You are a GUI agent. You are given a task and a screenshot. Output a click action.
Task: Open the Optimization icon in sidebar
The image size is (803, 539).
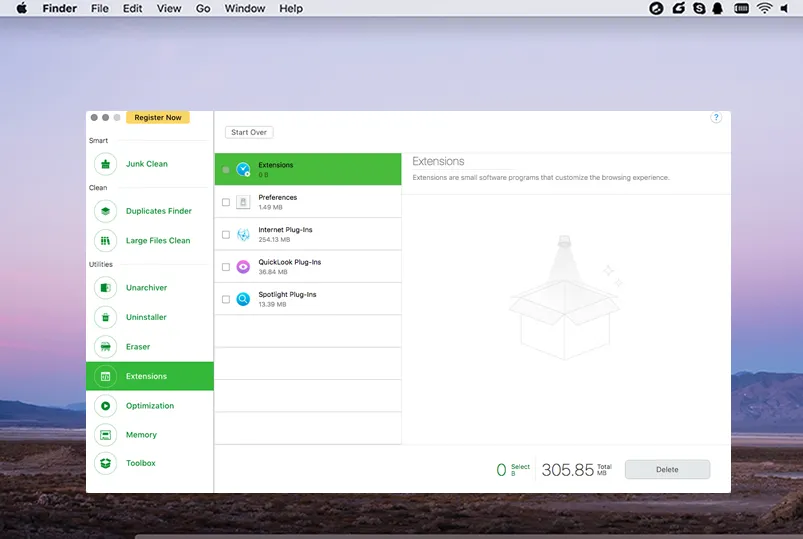click(106, 406)
